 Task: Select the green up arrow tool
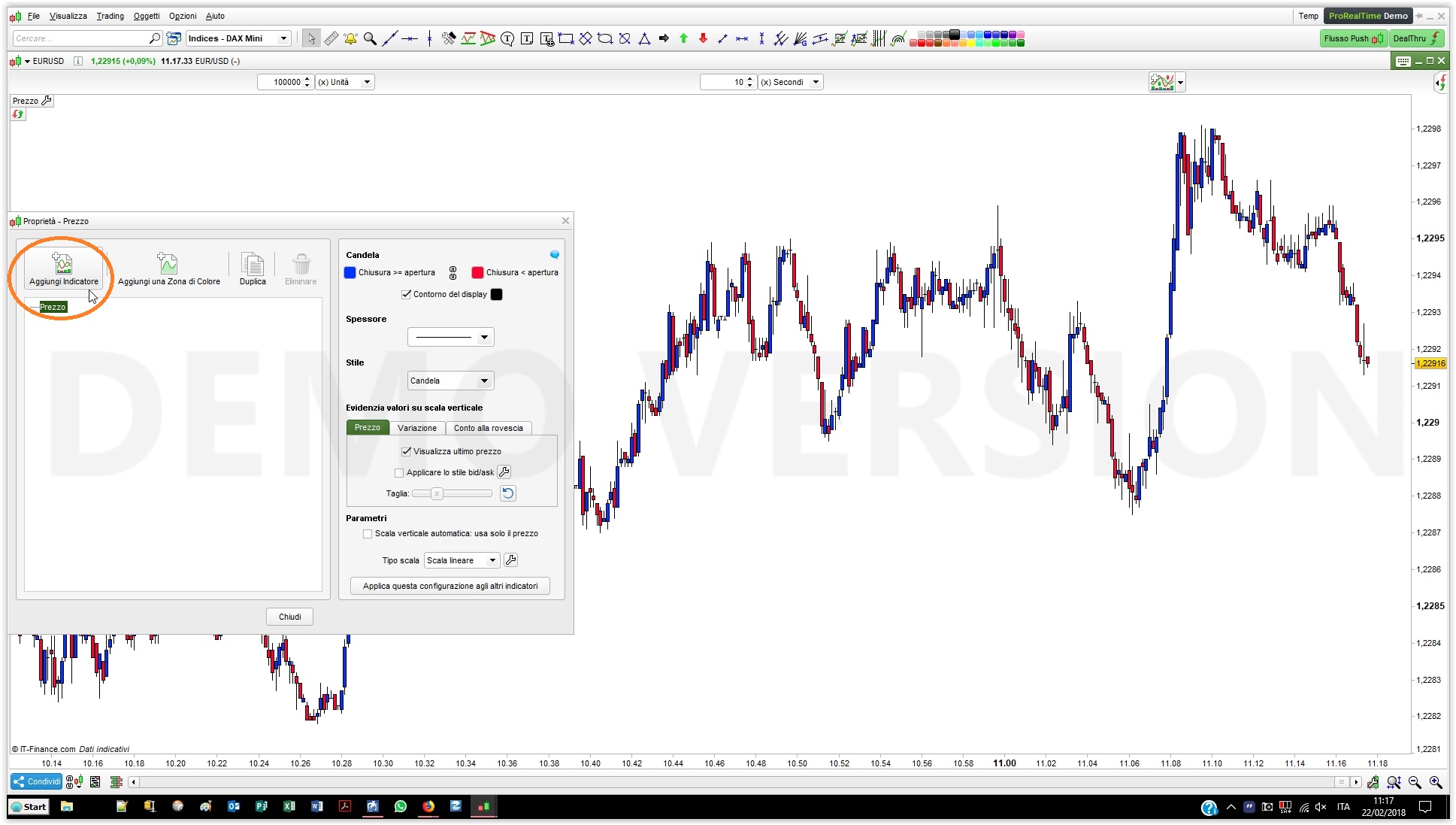pyautogui.click(x=683, y=38)
